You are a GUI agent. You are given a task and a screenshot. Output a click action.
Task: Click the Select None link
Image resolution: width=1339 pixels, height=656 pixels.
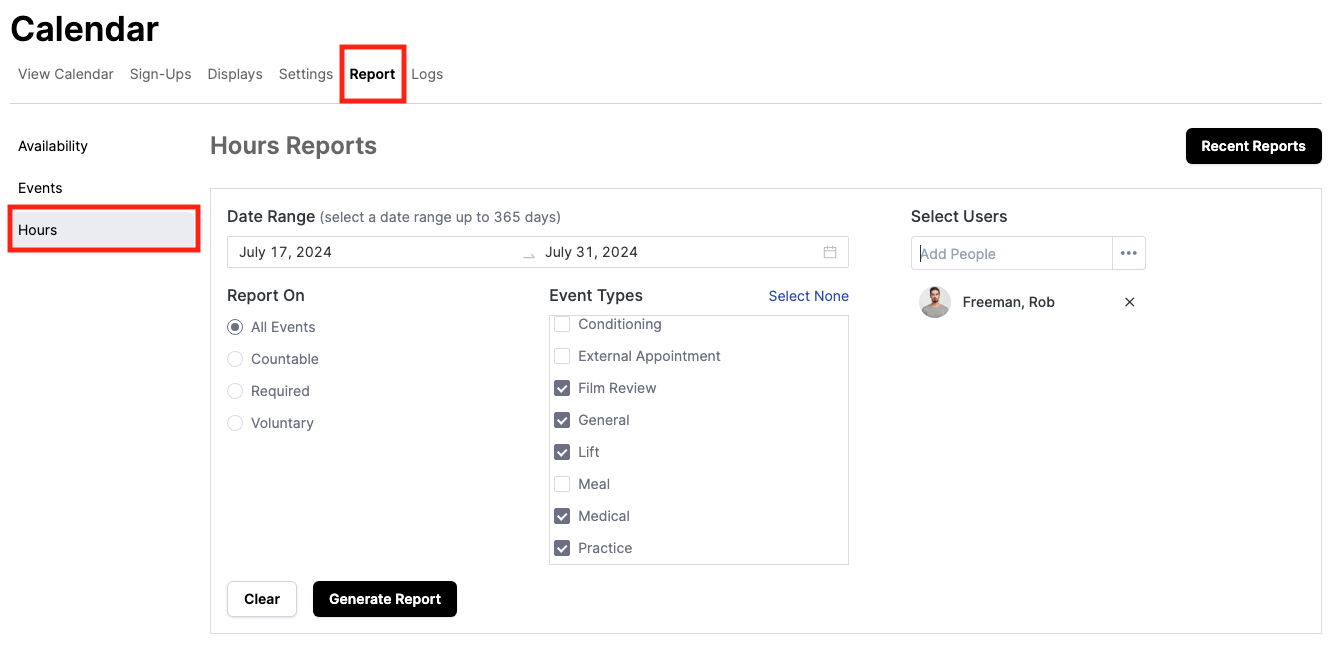pyautogui.click(x=808, y=296)
